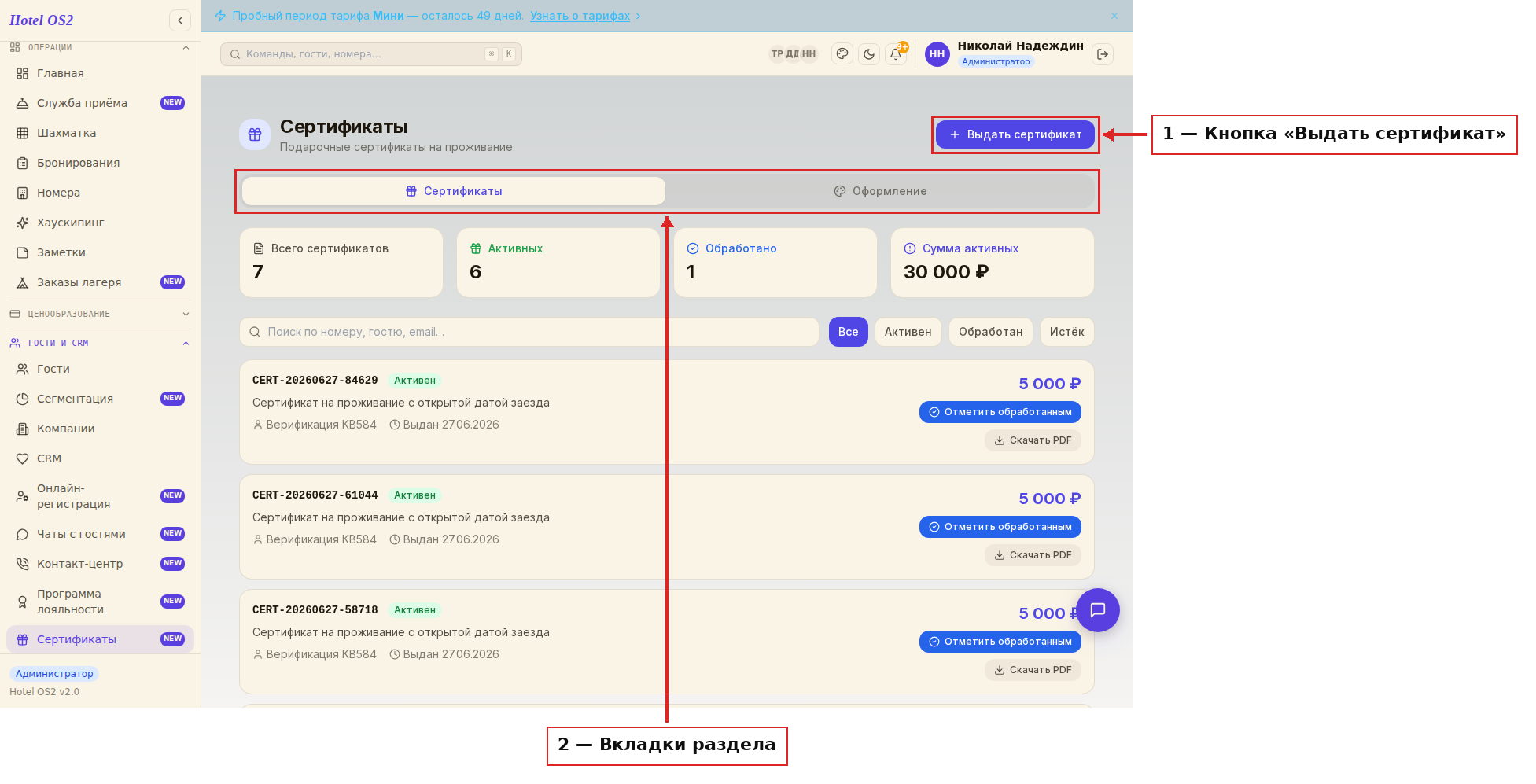
Task: Click the certificate search field
Action: [529, 332]
